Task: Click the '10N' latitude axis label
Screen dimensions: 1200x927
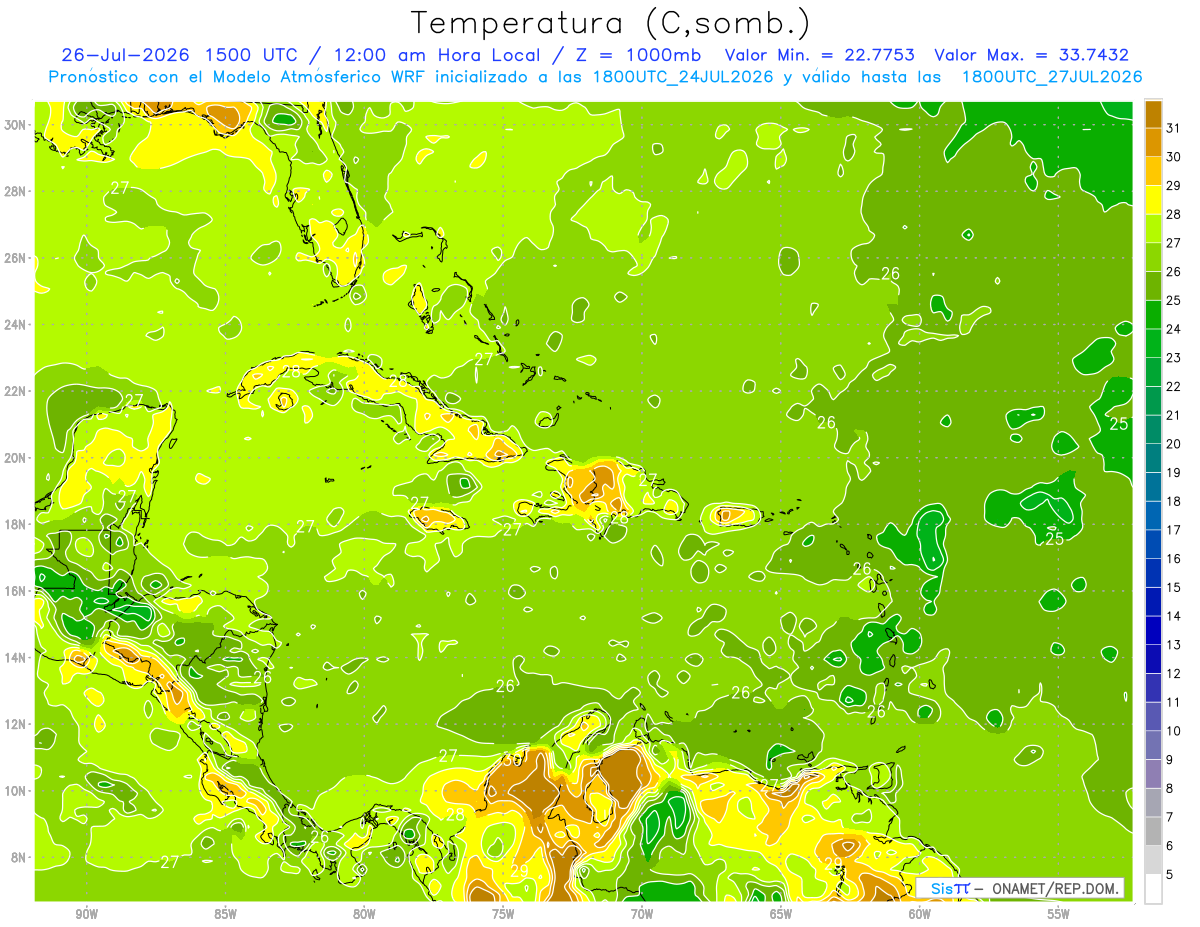Action: click(16, 791)
